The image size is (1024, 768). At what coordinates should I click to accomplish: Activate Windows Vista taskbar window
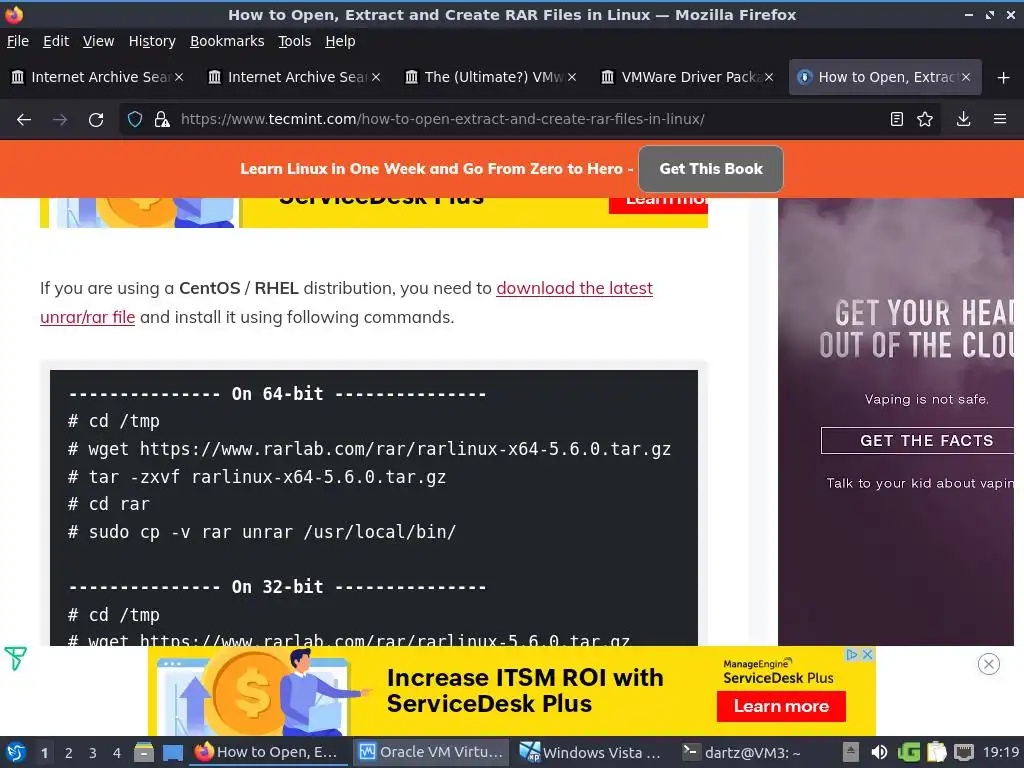(590, 752)
